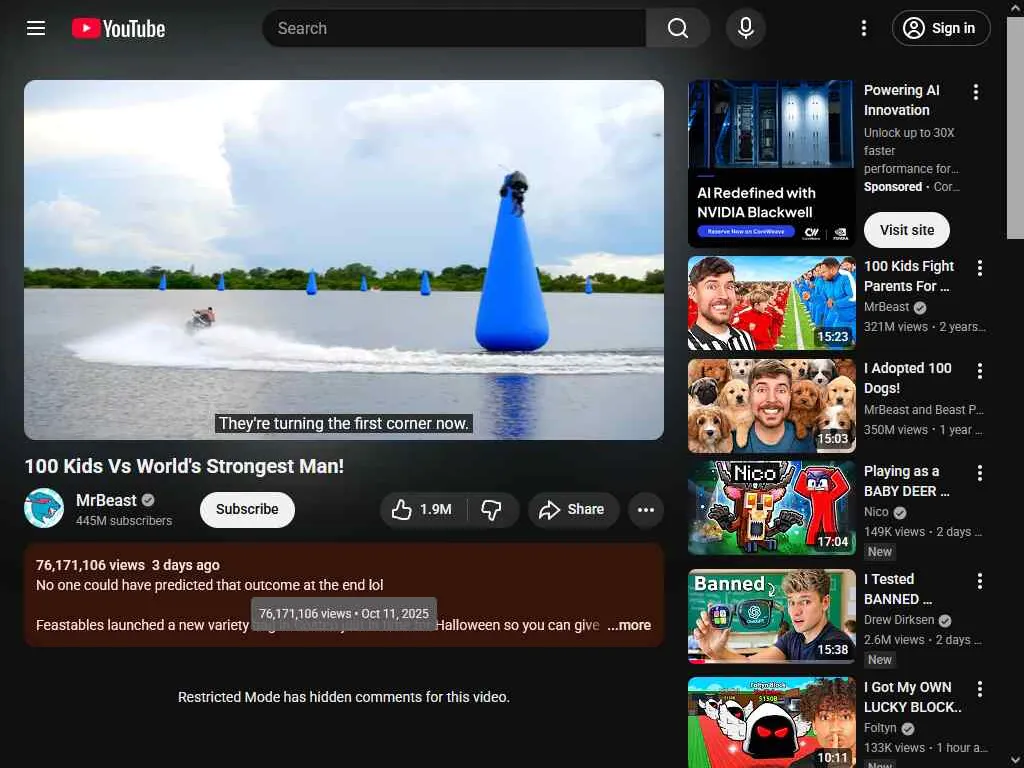Click Visit site ad button

tap(906, 230)
